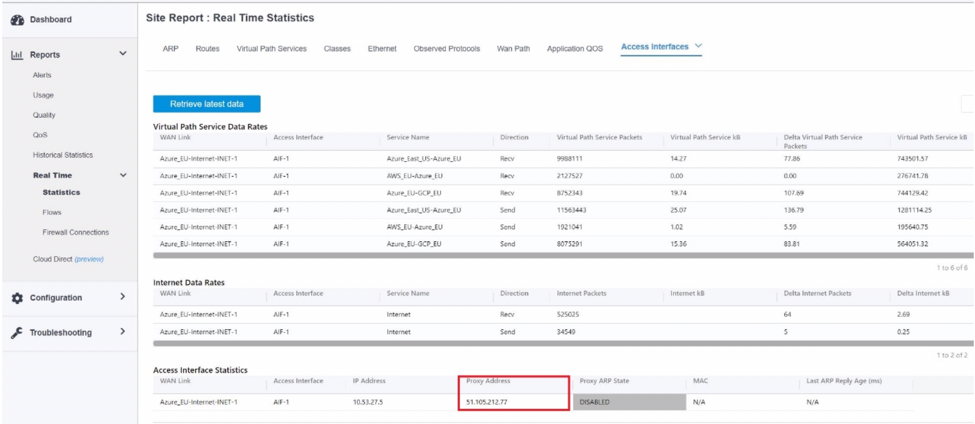Open the Access Interfaces tab dropdown arrow
975x424 pixels.
(x=698, y=47)
